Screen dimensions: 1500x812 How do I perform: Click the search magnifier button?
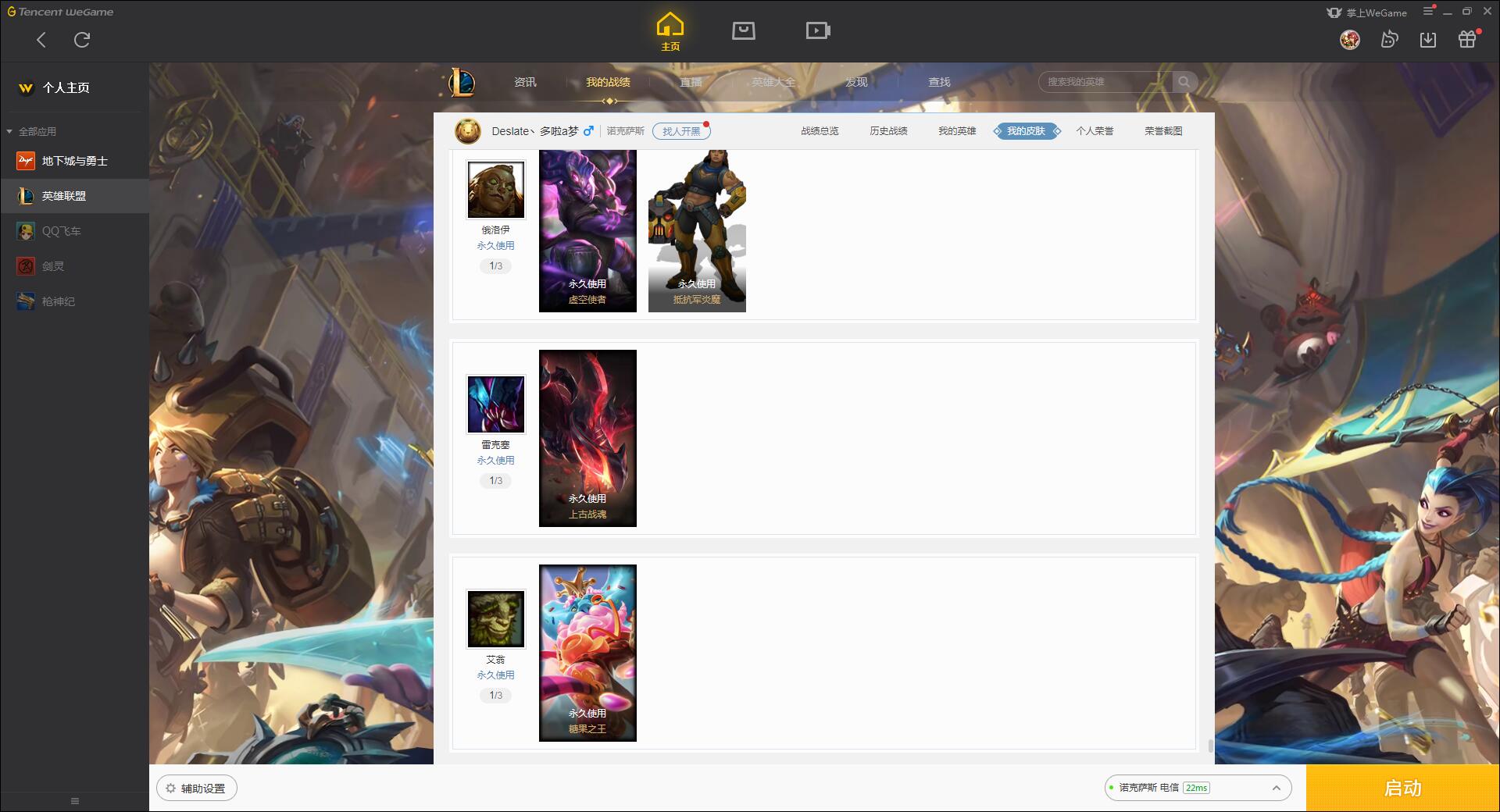[1184, 82]
